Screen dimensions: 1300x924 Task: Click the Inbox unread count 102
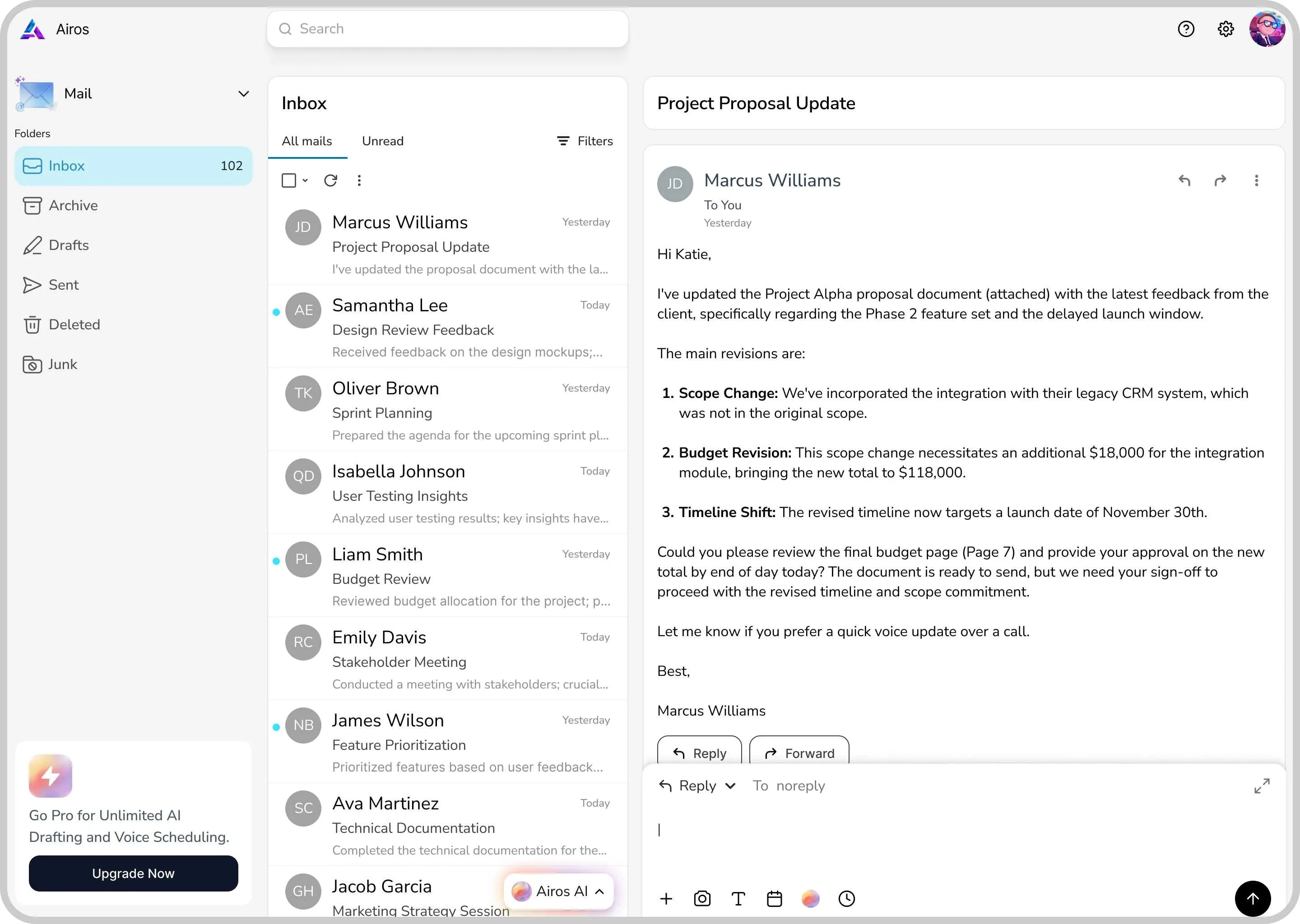231,166
